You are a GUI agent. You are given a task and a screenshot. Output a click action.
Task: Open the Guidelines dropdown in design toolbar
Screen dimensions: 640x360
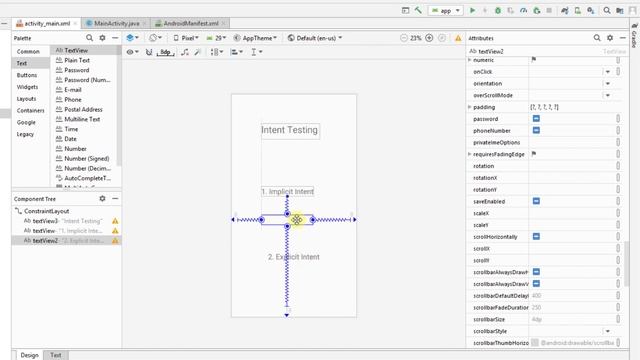pyautogui.click(x=257, y=52)
